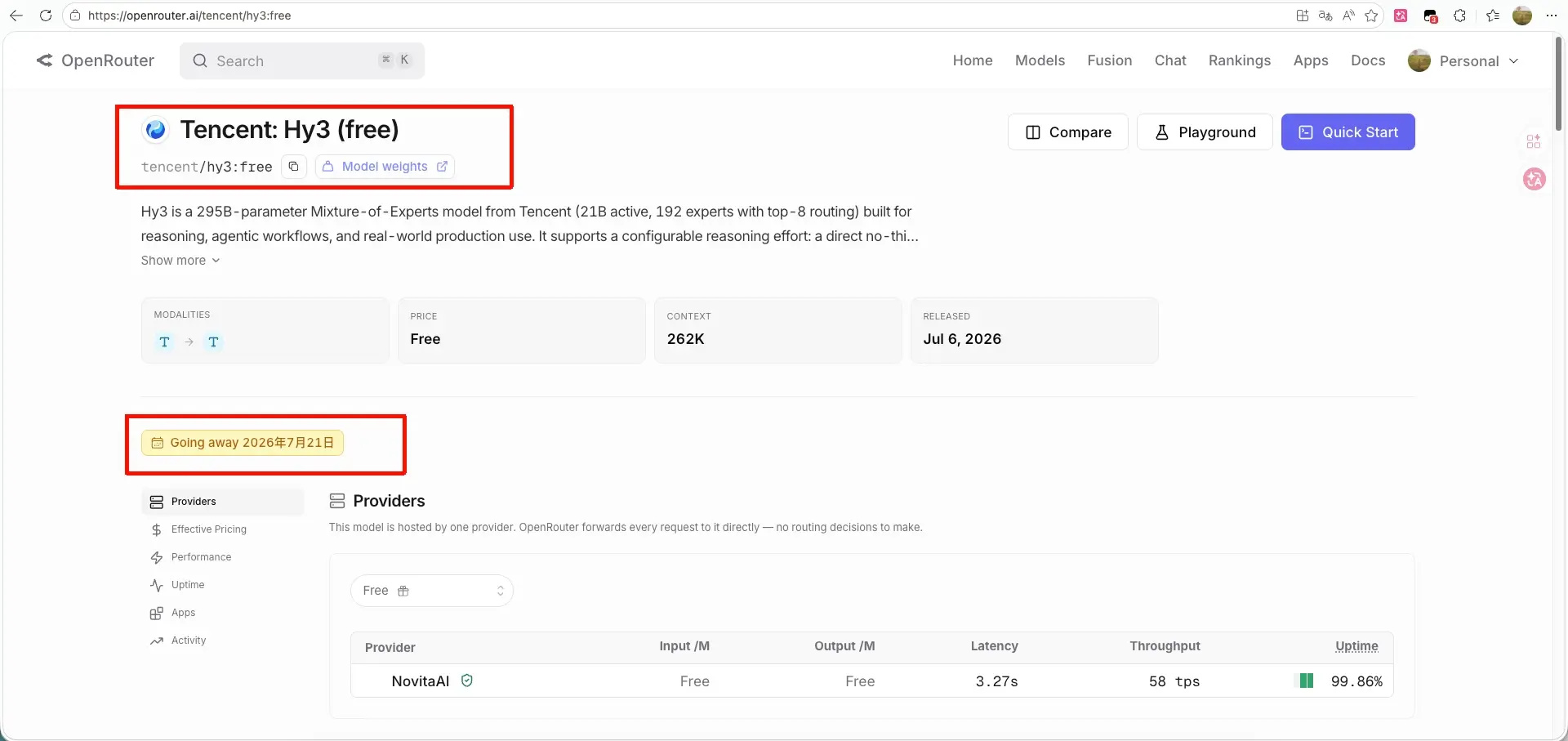
Task: Click the Compare button
Action: pyautogui.click(x=1068, y=132)
